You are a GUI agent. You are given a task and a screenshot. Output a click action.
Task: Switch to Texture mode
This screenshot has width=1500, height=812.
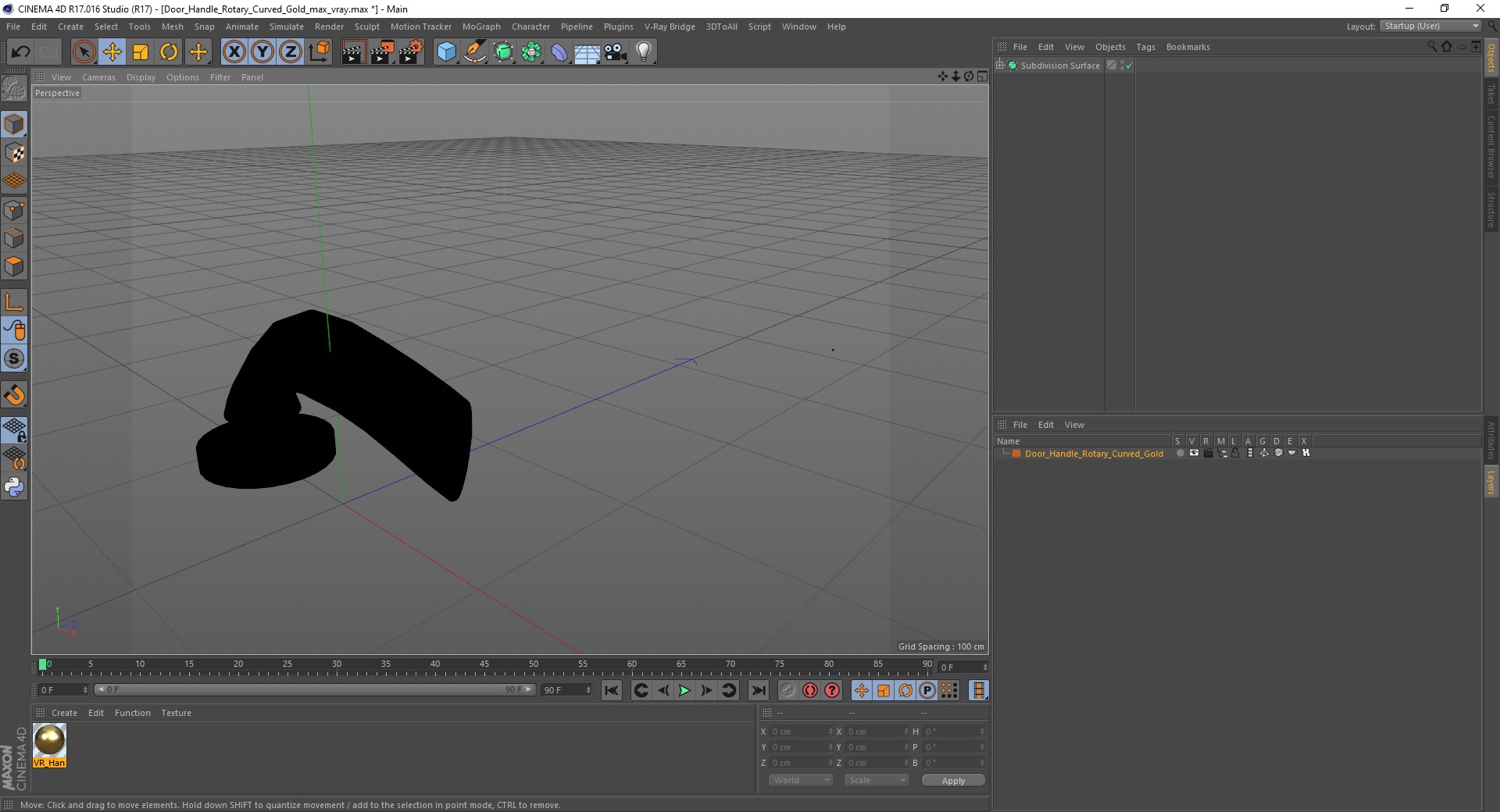[14, 153]
